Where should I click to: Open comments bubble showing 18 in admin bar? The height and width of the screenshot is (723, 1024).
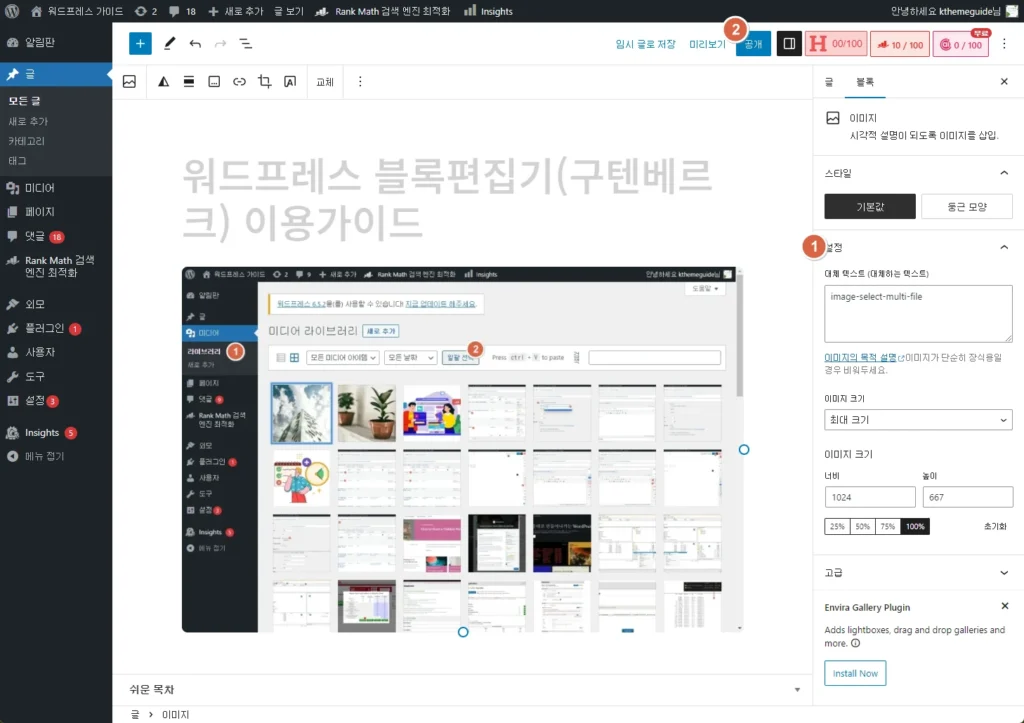[x=182, y=11]
